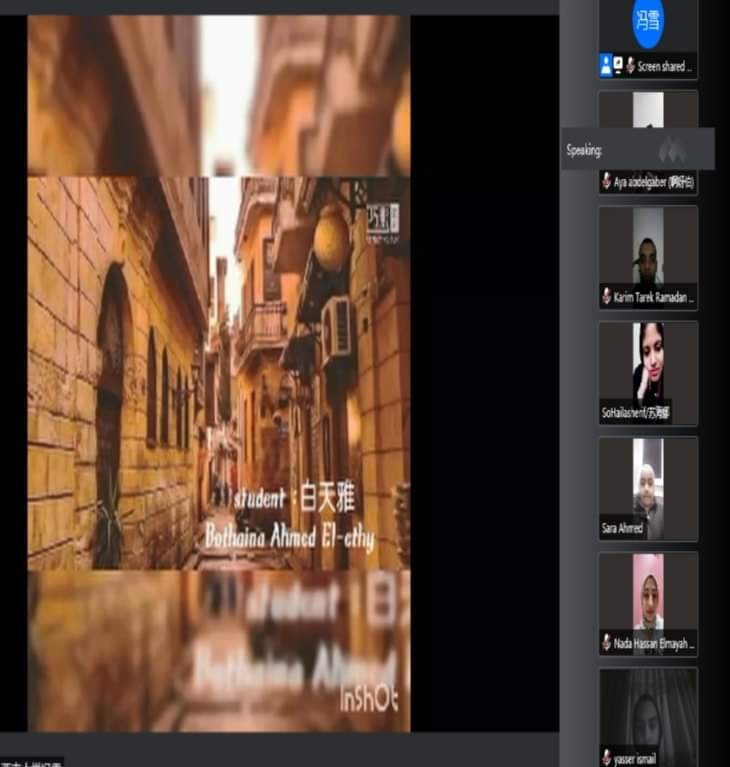Click yasser ismail's muted microphone icon
Viewport: 730px width, 767px height.
(606, 757)
